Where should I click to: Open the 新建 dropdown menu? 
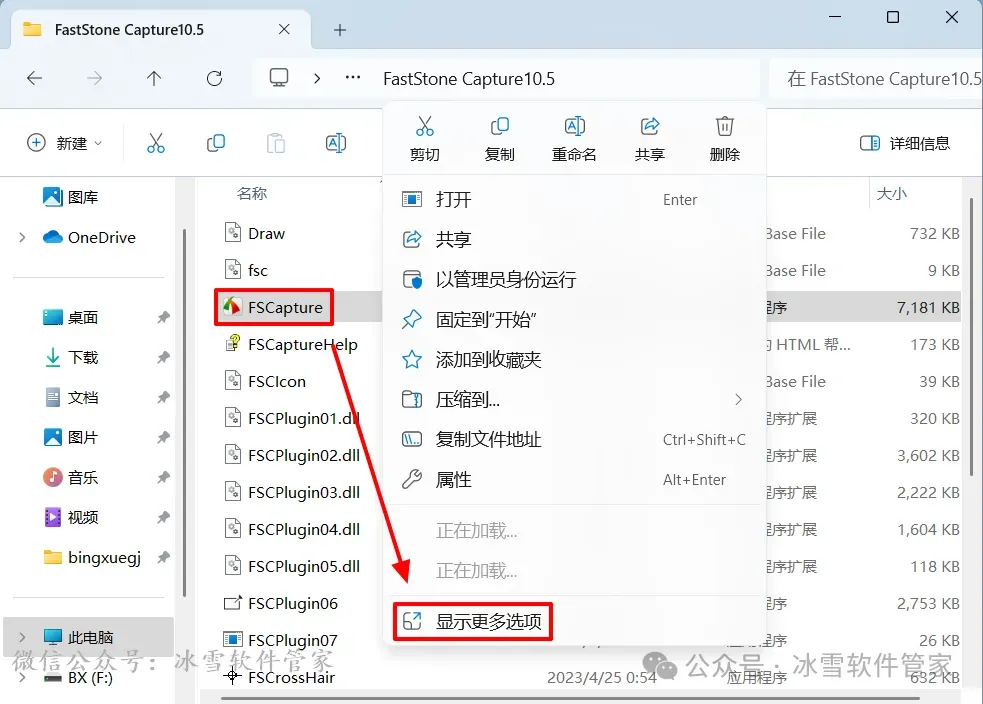coord(64,143)
